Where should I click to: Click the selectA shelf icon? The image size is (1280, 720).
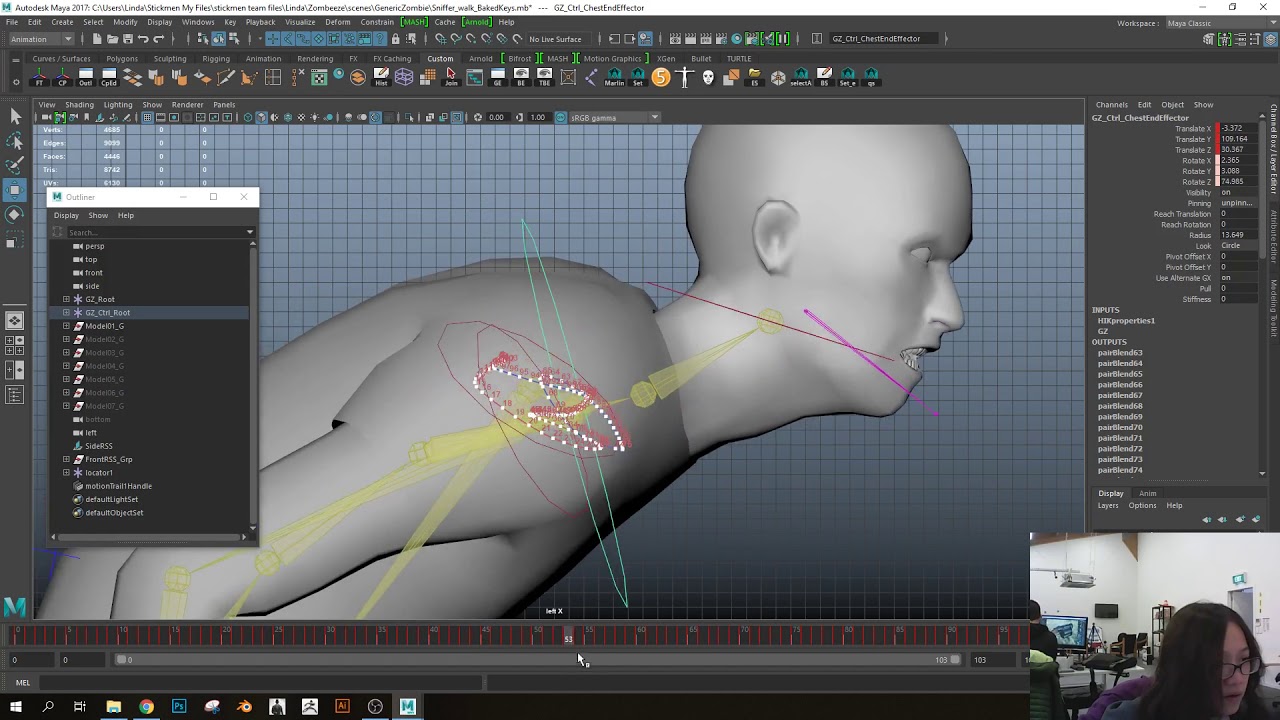(x=800, y=77)
